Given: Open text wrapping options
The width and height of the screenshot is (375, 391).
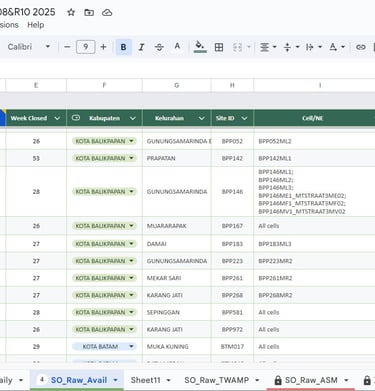Looking at the screenshot, I should [x=314, y=47].
